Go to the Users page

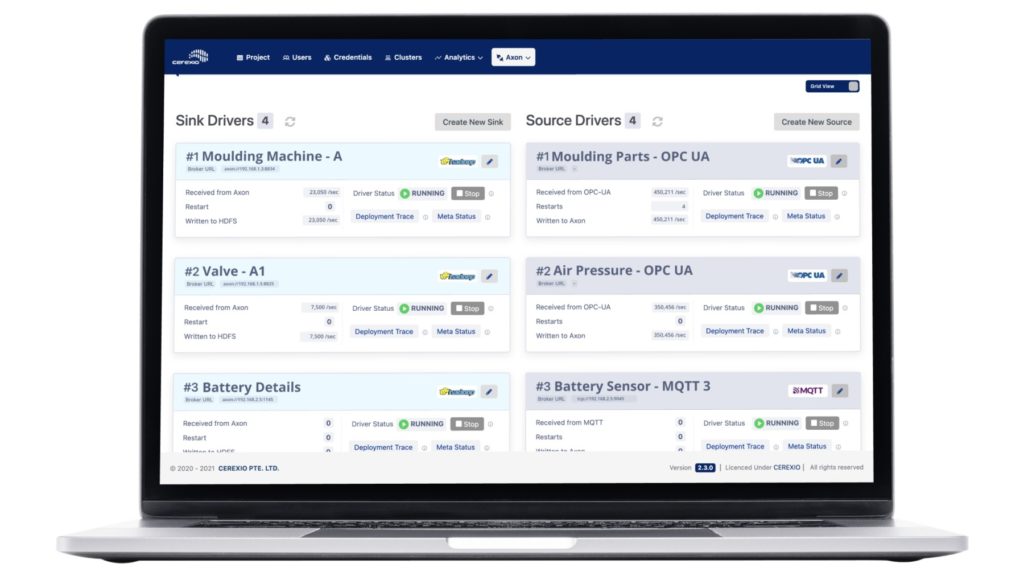pyautogui.click(x=297, y=57)
